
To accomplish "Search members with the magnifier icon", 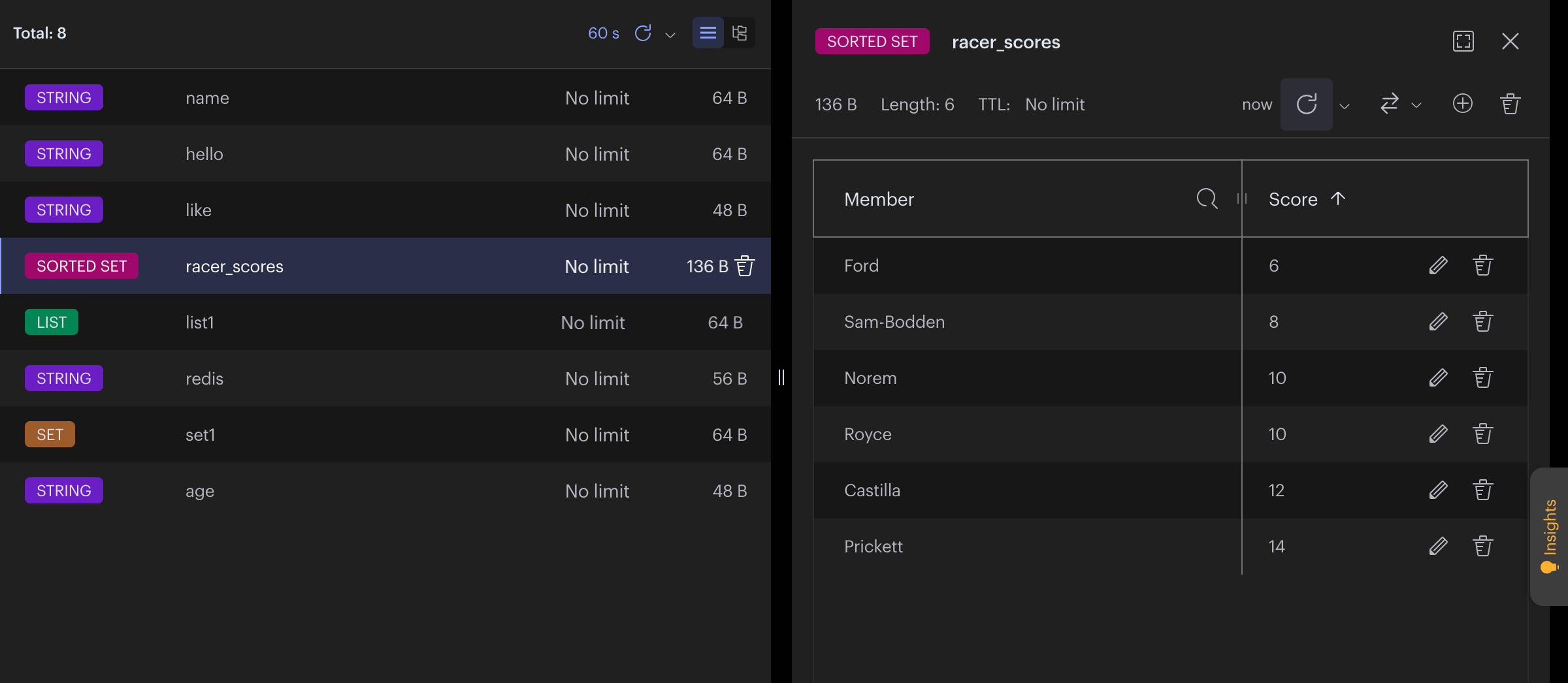I will coord(1207,199).
